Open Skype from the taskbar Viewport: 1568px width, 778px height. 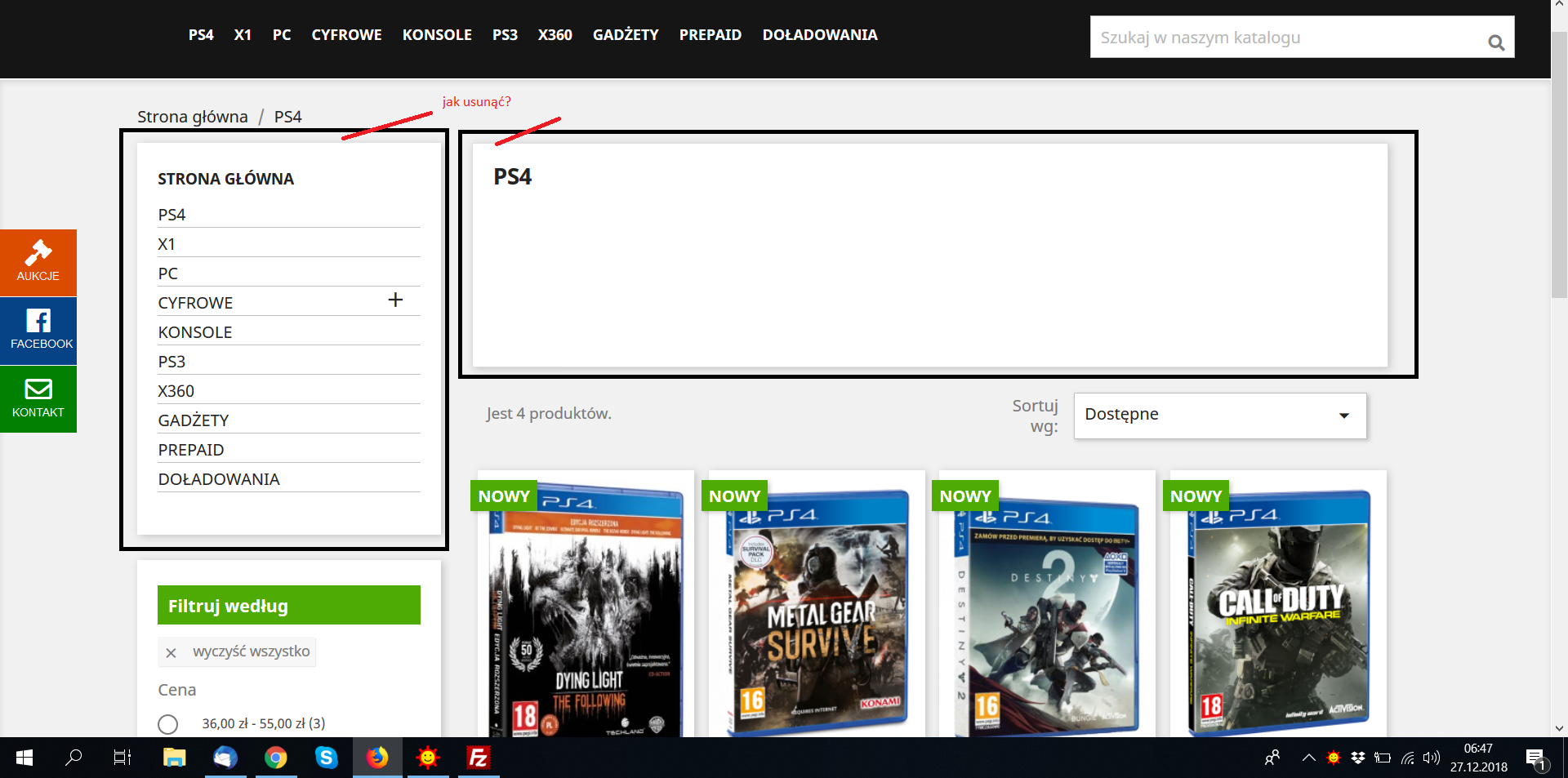coord(326,758)
